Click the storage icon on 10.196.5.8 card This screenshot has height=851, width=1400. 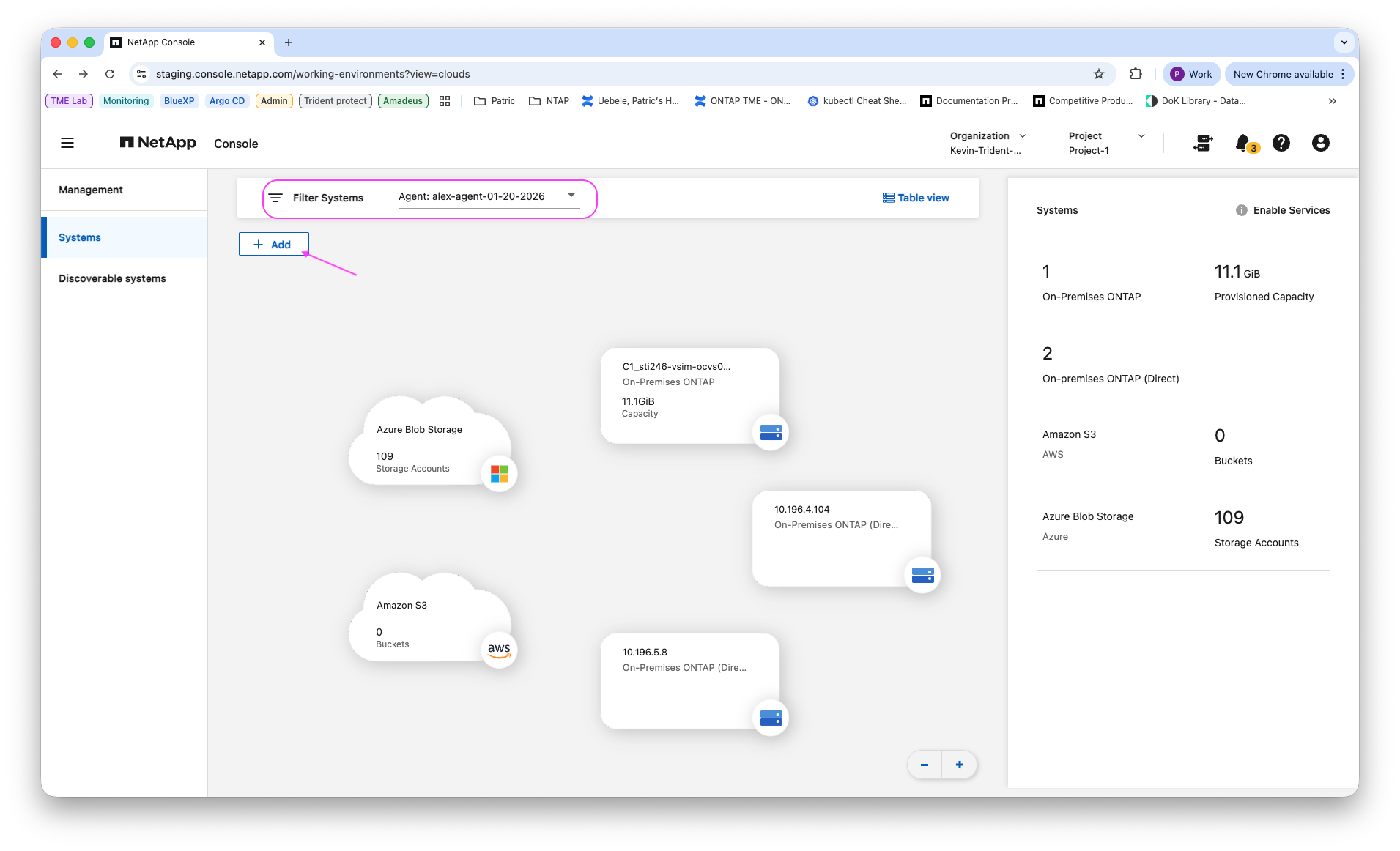[771, 718]
